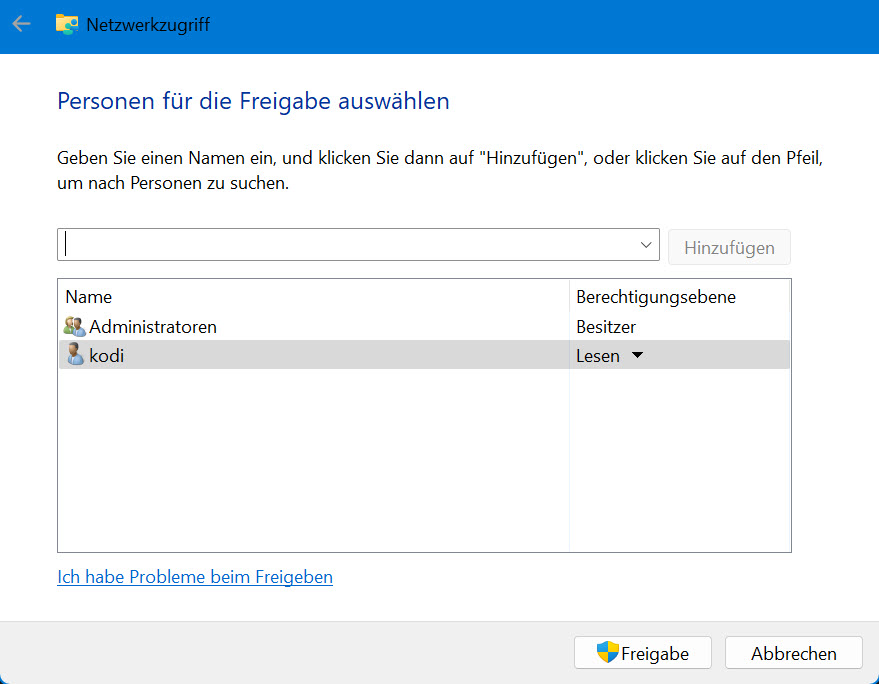Select the kodi user row
The height and width of the screenshot is (684, 879).
424,355
